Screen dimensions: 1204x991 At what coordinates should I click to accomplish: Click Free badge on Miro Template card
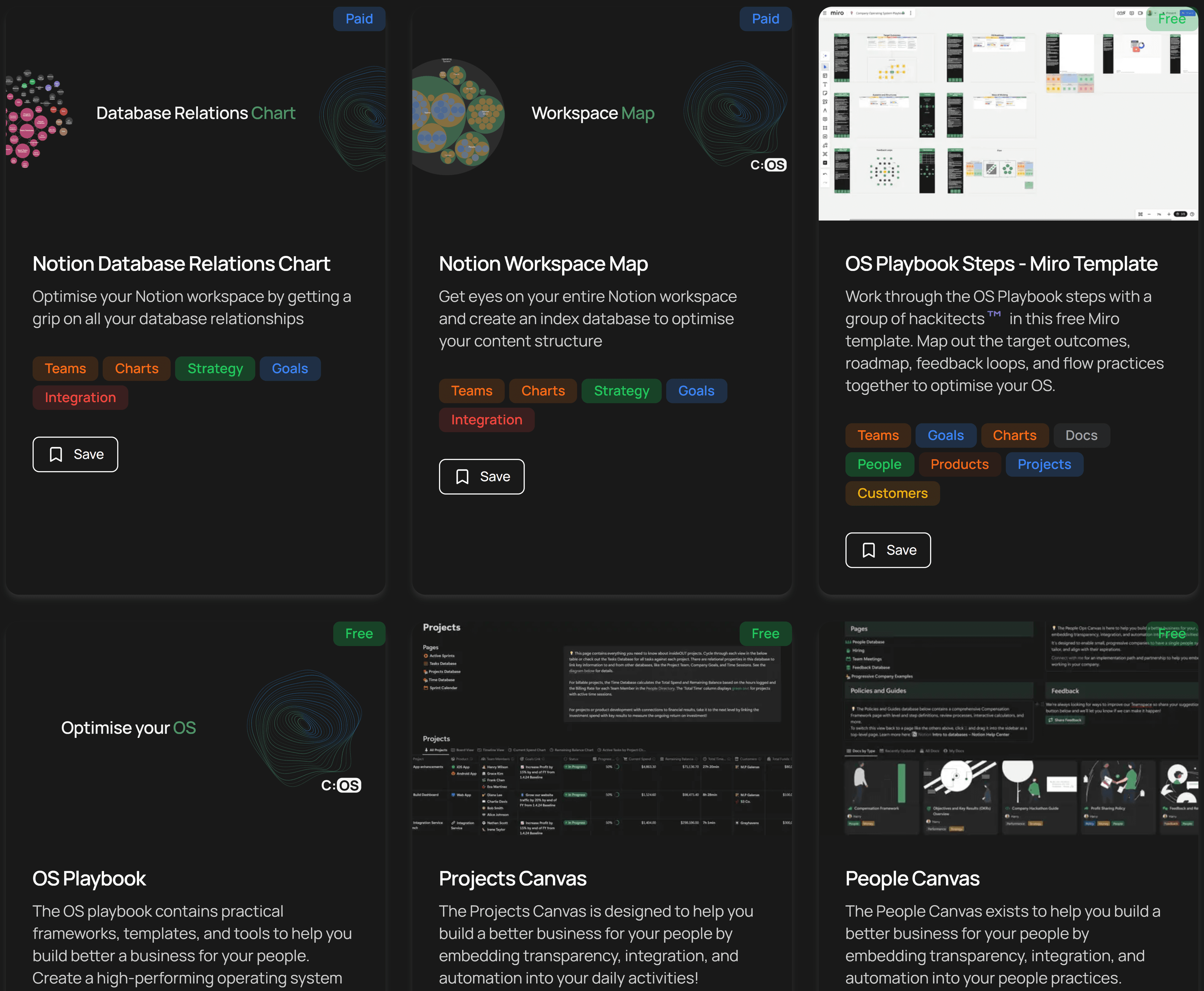pyautogui.click(x=1172, y=19)
